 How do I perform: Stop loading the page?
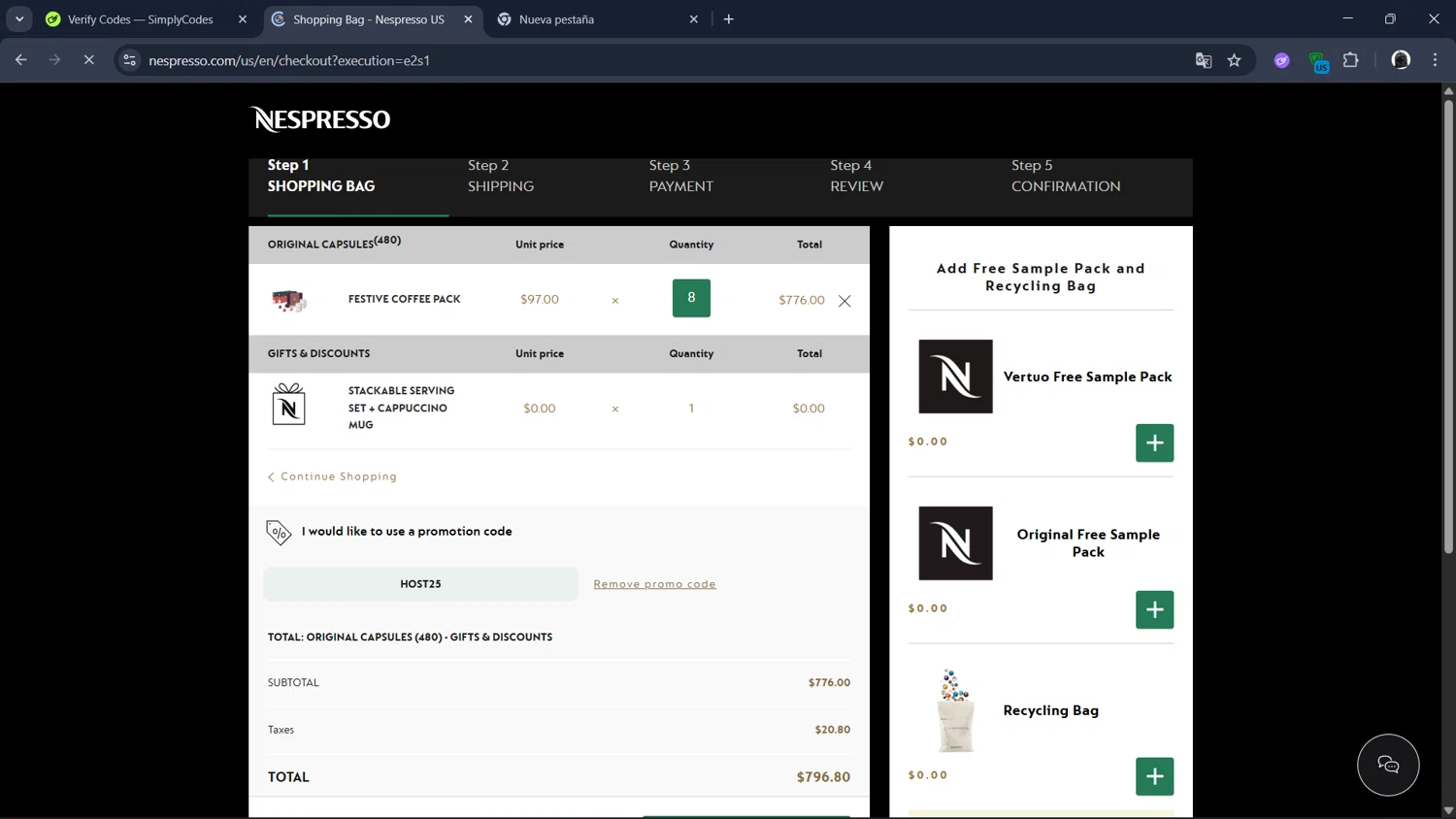pos(88,60)
